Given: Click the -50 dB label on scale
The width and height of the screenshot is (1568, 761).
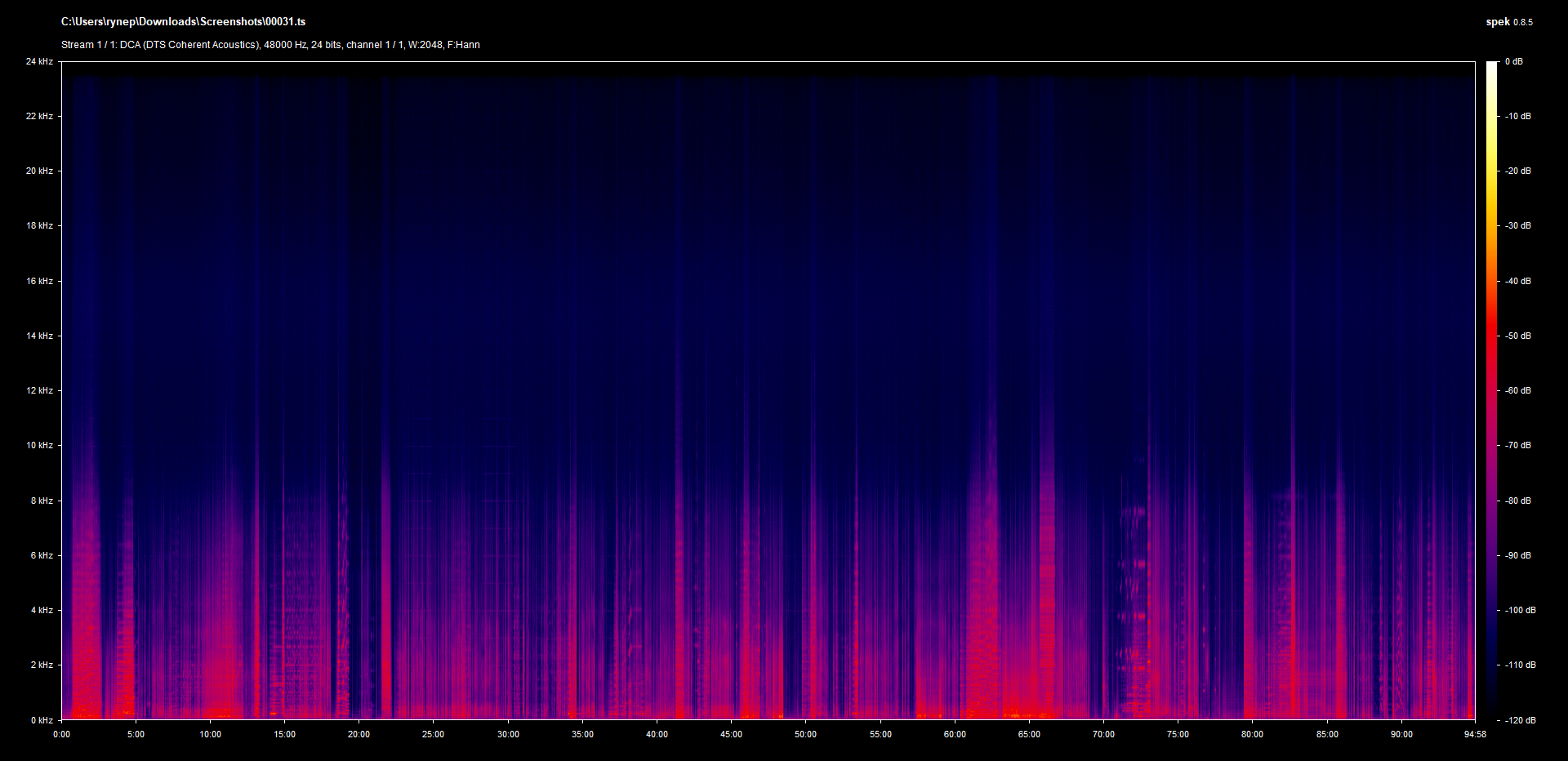Looking at the screenshot, I should coord(1518,336).
